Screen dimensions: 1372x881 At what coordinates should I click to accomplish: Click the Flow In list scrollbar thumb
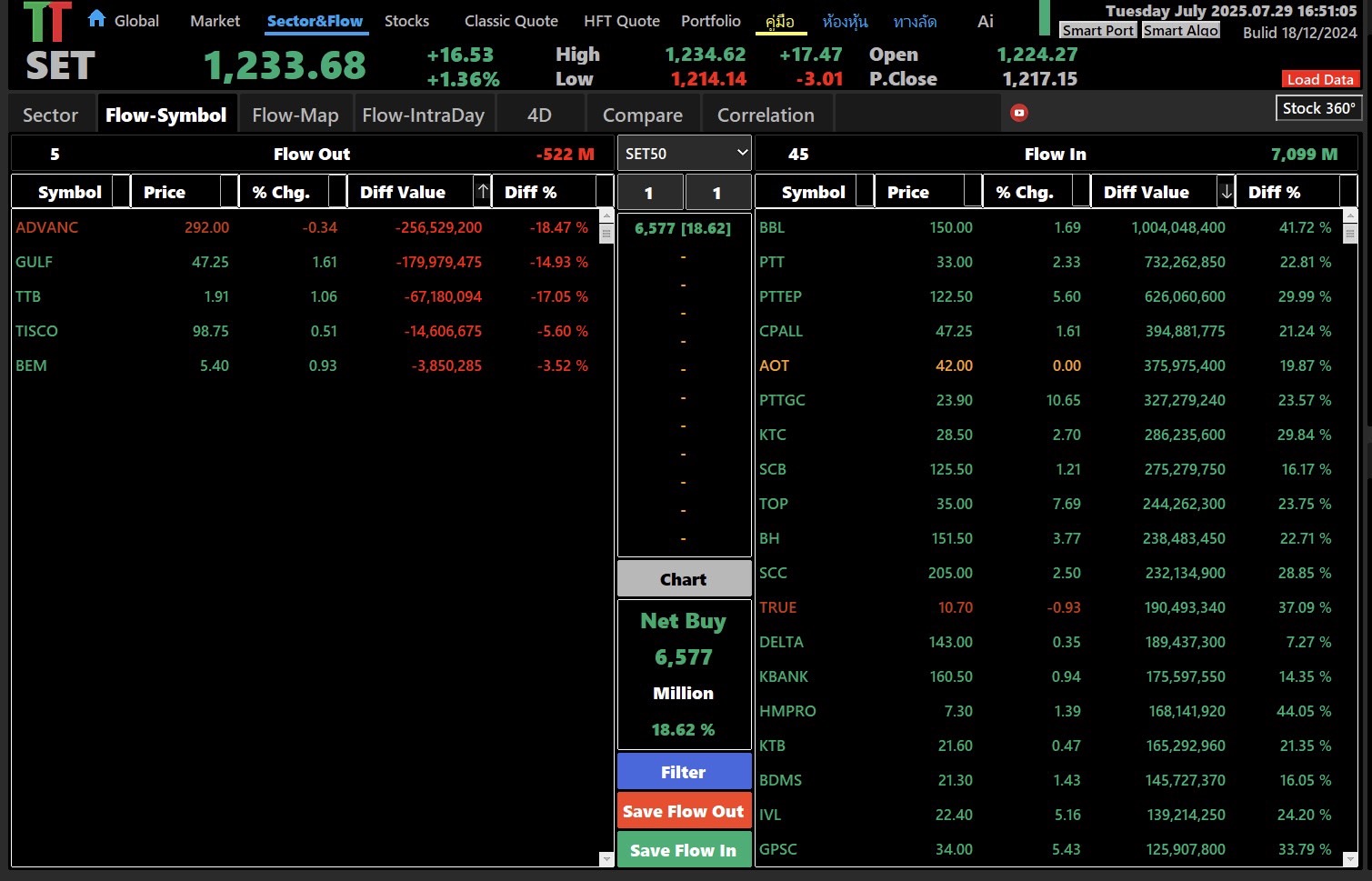click(1350, 234)
